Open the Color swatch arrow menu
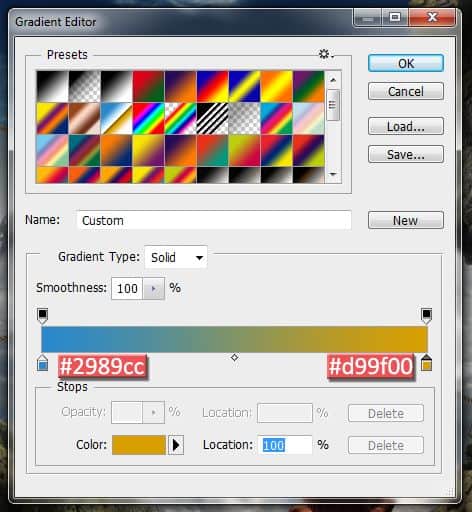 coord(176,445)
